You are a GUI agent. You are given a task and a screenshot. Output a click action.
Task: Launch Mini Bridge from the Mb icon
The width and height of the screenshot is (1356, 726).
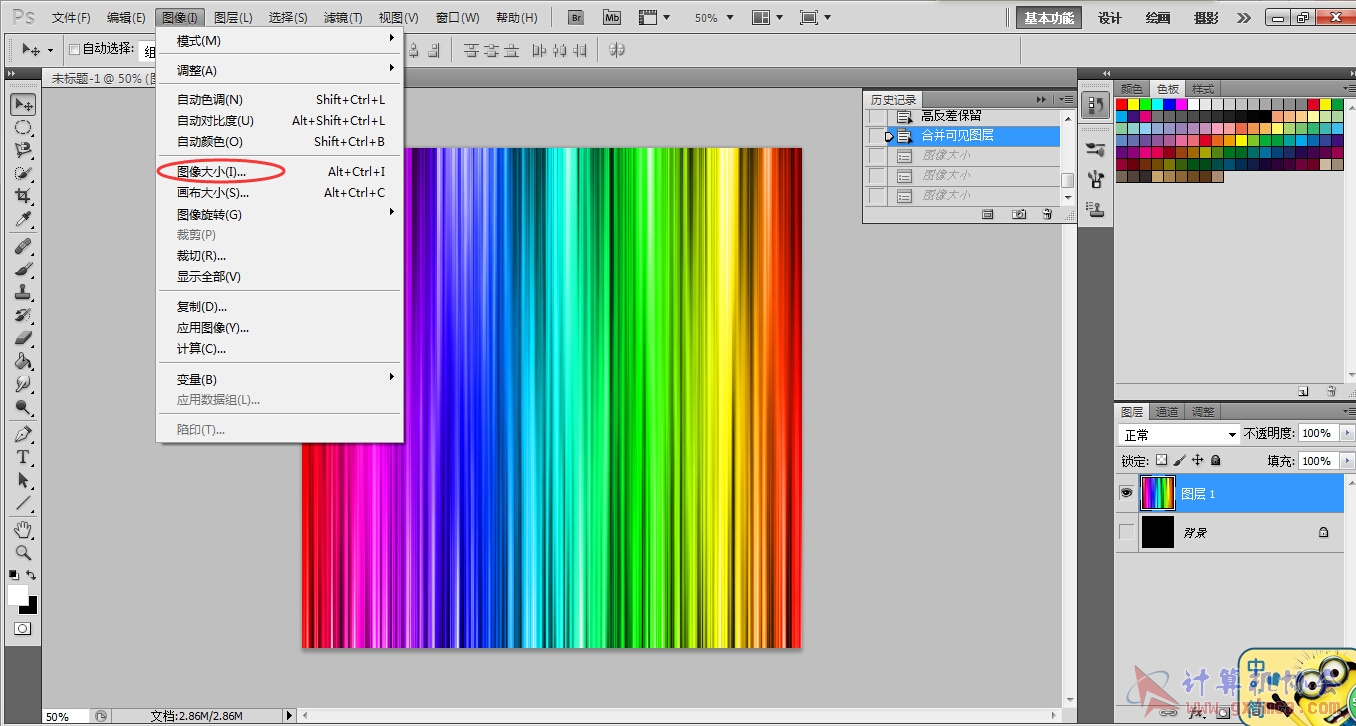point(612,18)
